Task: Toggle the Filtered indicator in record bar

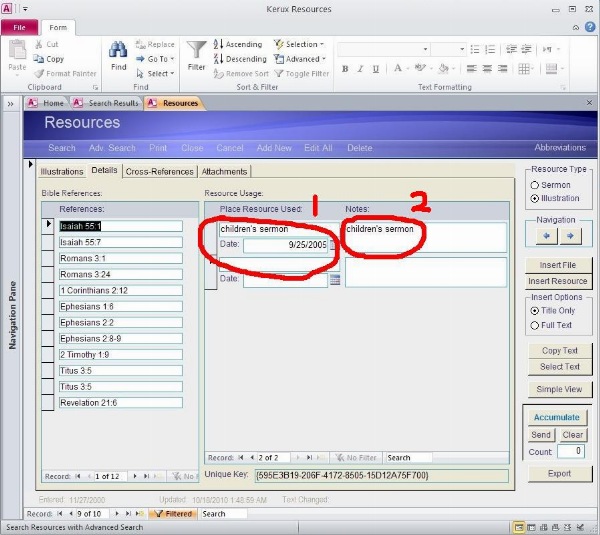Action: (x=171, y=514)
